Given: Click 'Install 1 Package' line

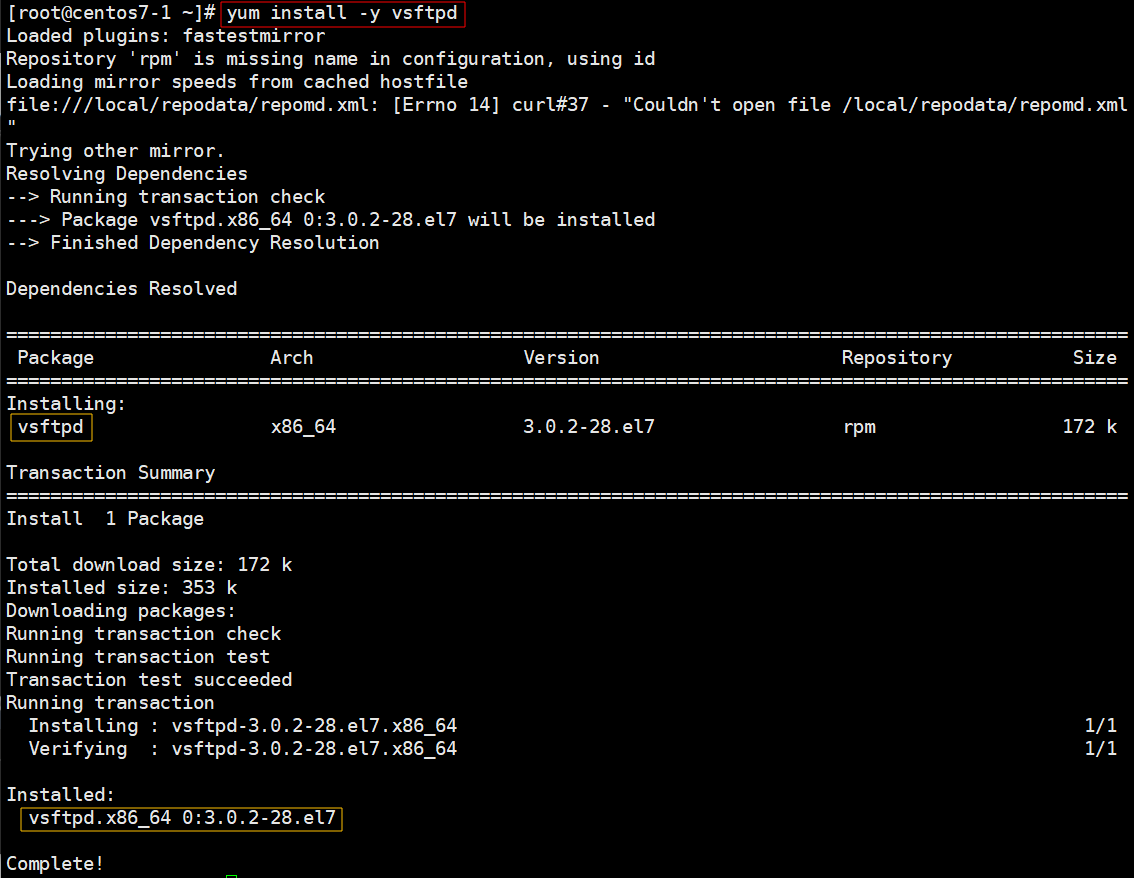Looking at the screenshot, I should tap(105, 519).
